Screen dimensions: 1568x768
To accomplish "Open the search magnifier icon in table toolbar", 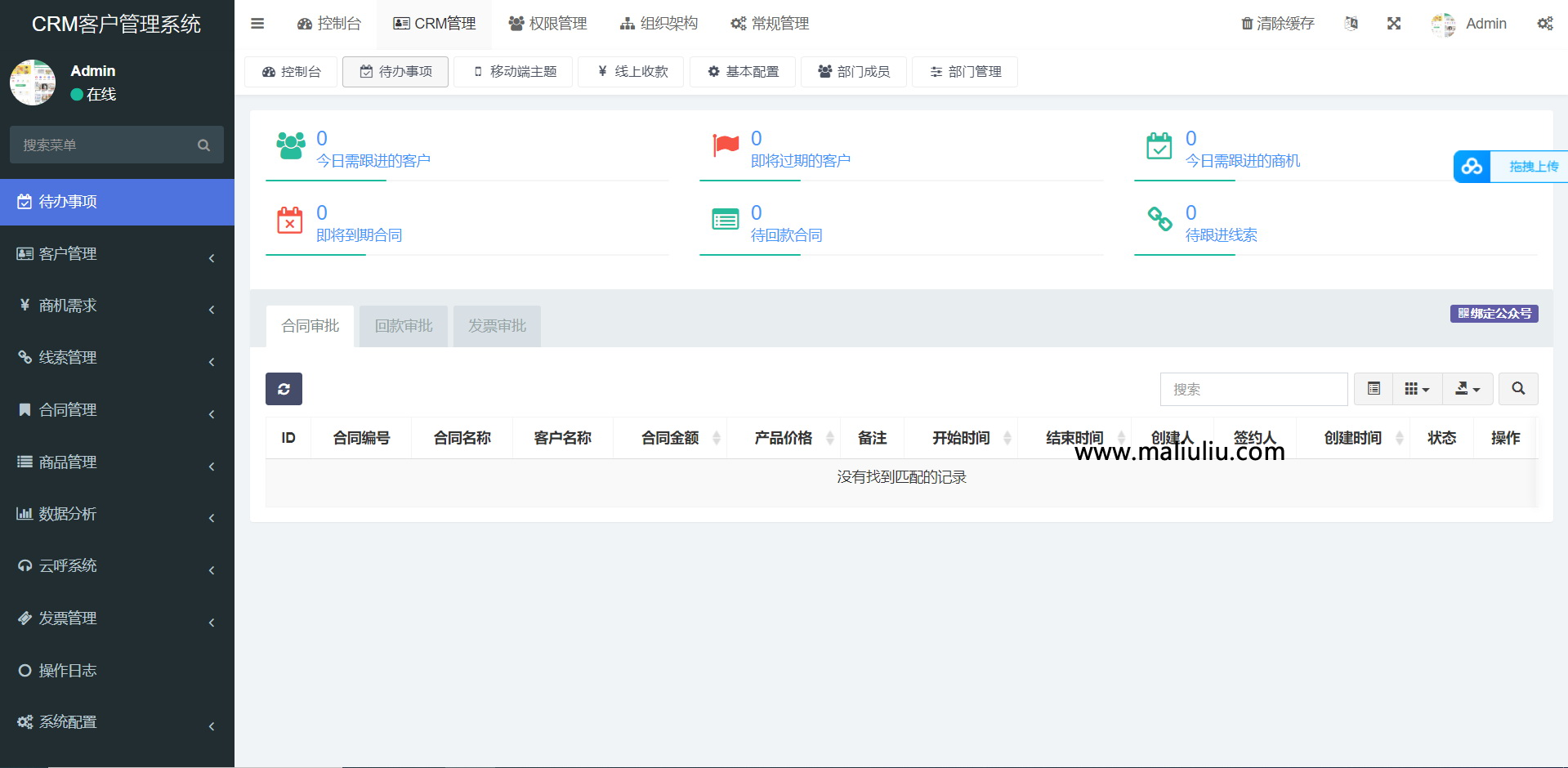I will click(1518, 389).
